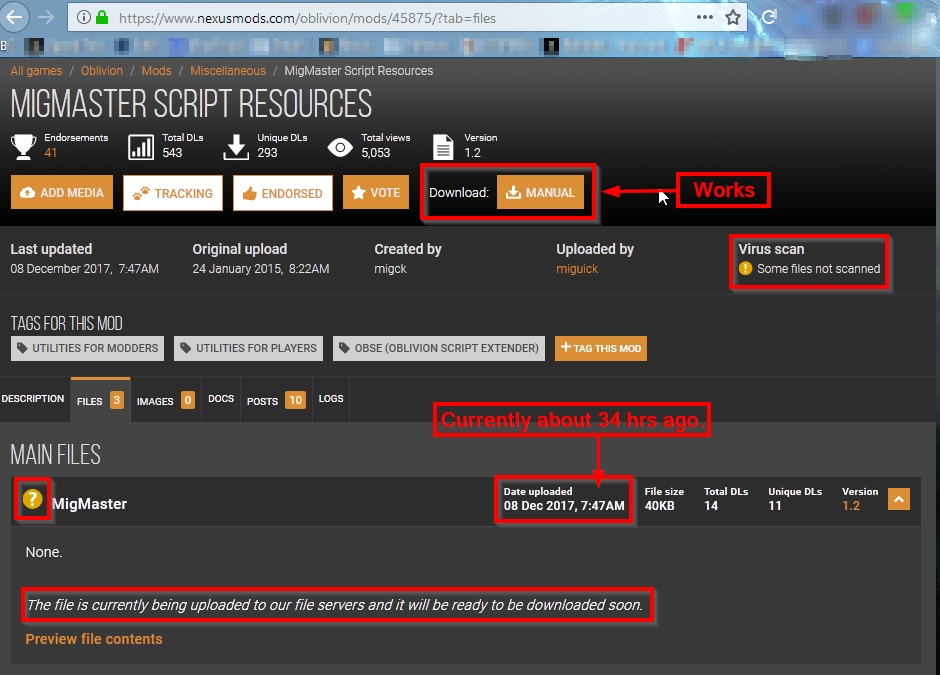Collapse the MigMaster file with the chevron

coord(899,499)
